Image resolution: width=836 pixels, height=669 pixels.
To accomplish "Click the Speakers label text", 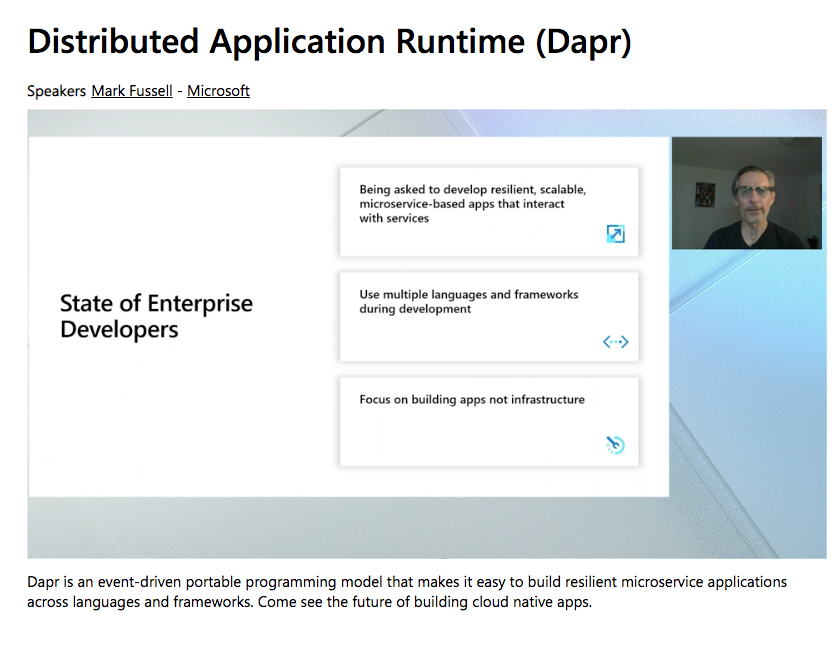I will click(x=56, y=91).
